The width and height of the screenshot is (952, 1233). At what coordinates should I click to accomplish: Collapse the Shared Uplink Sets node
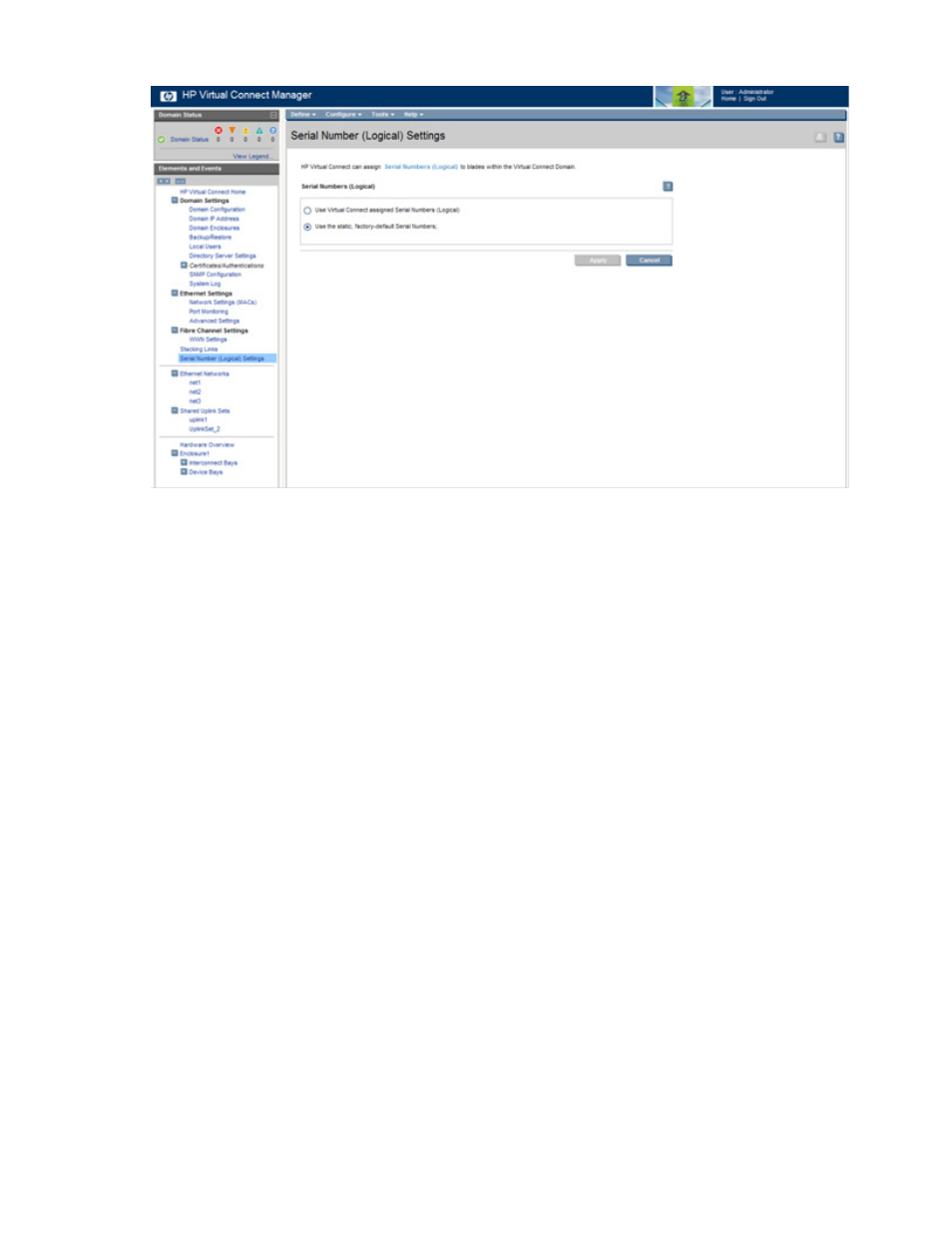[175, 410]
